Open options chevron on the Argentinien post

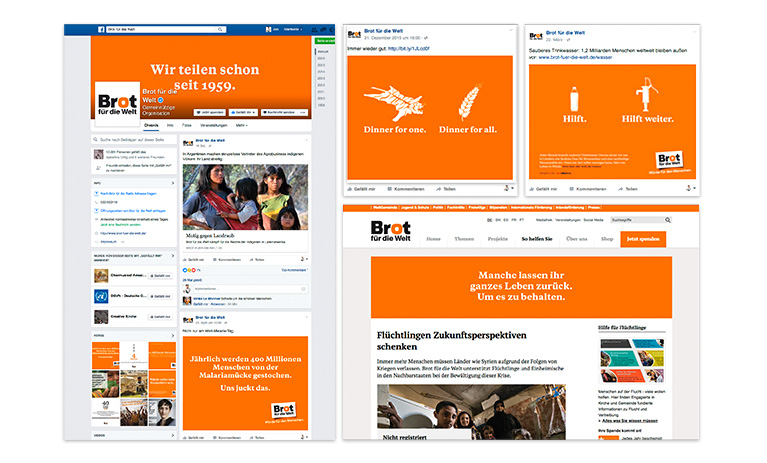(x=307, y=140)
